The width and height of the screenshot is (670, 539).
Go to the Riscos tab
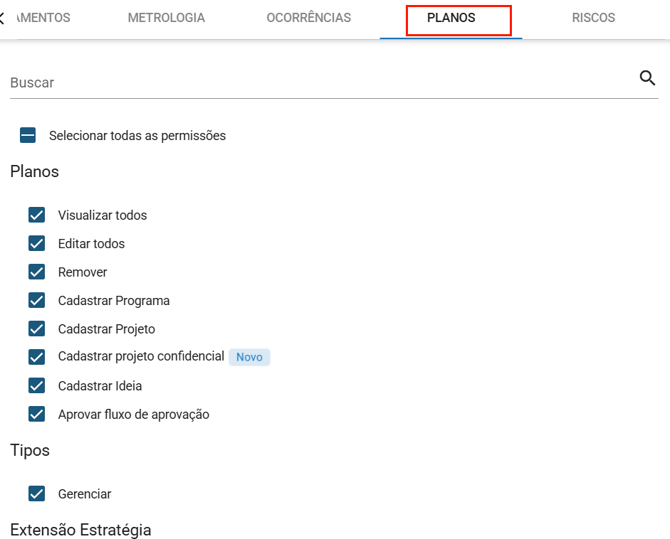coord(593,18)
